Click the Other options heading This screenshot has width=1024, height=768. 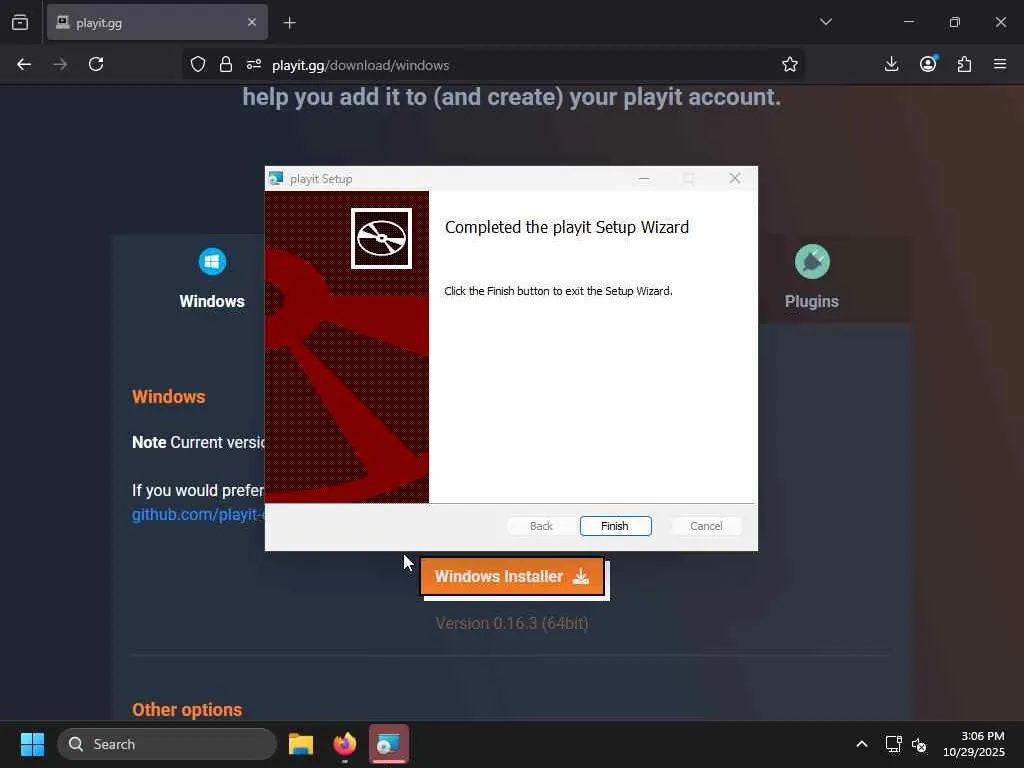(187, 710)
